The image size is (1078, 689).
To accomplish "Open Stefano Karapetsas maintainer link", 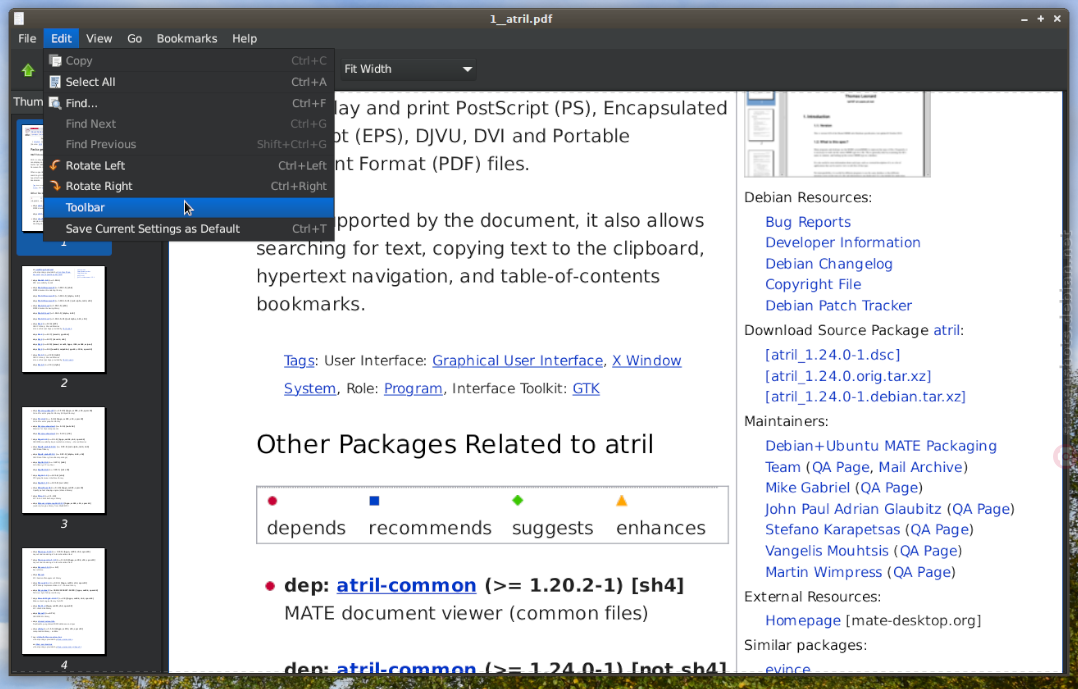I will point(833,529).
